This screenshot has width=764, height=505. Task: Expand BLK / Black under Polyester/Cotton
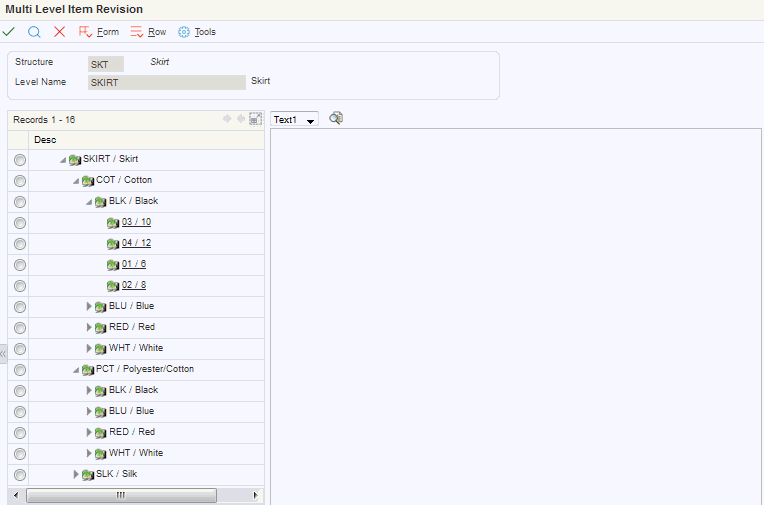click(x=89, y=390)
